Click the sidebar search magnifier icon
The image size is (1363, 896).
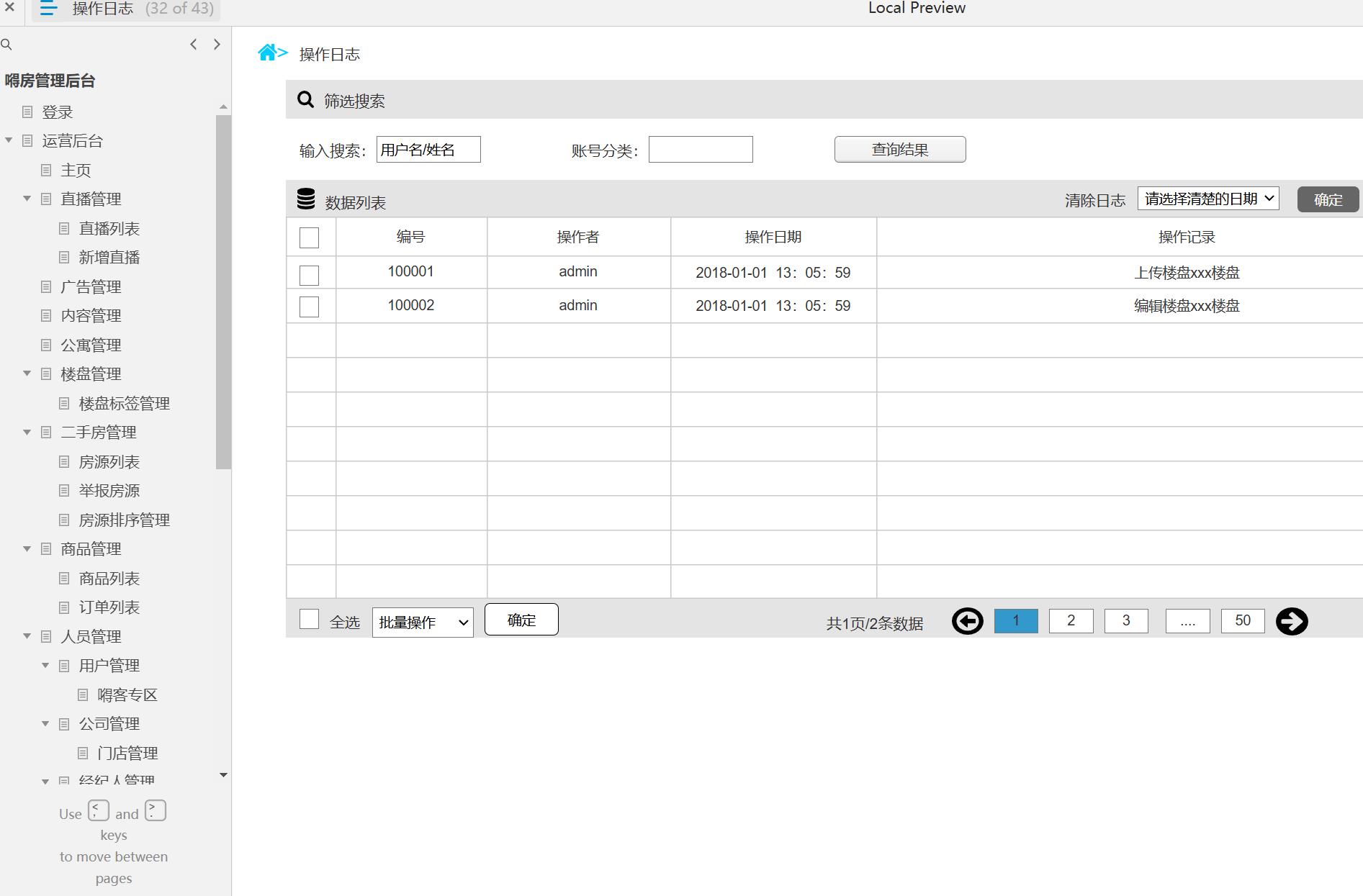(6, 45)
